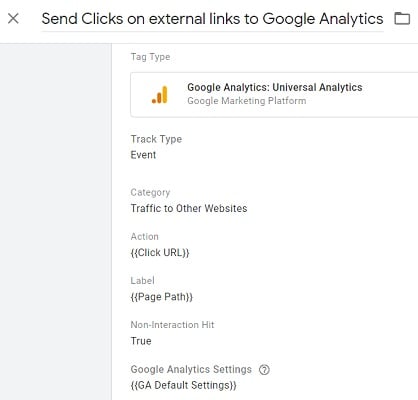Screen dimensions: 418x400
Task: Click the Event track type value
Action: coord(143,155)
